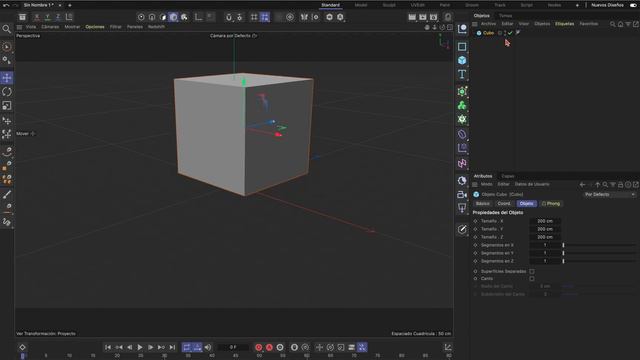Click the Segmentos en X slider
This screenshot has height=360, width=640.
click(599, 245)
